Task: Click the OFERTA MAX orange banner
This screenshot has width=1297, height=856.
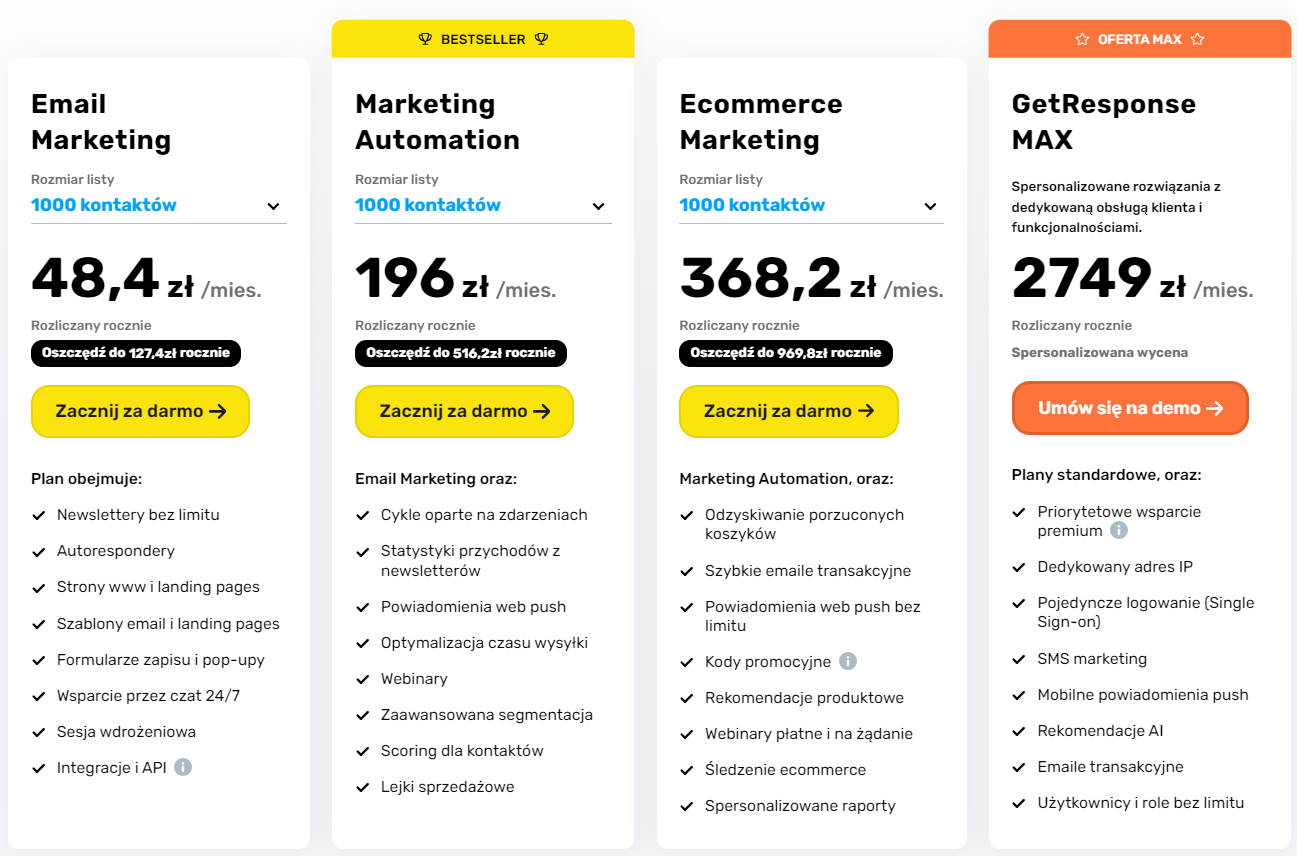Action: (1140, 39)
